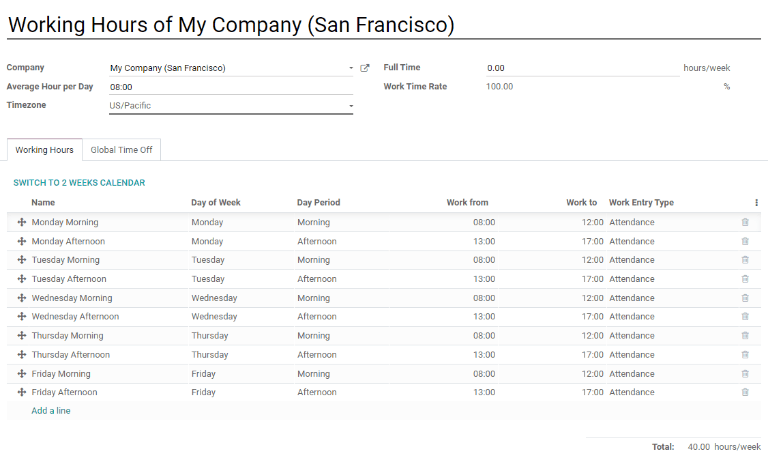Select the Working Hours tab
The height and width of the screenshot is (458, 768).
click(44, 150)
